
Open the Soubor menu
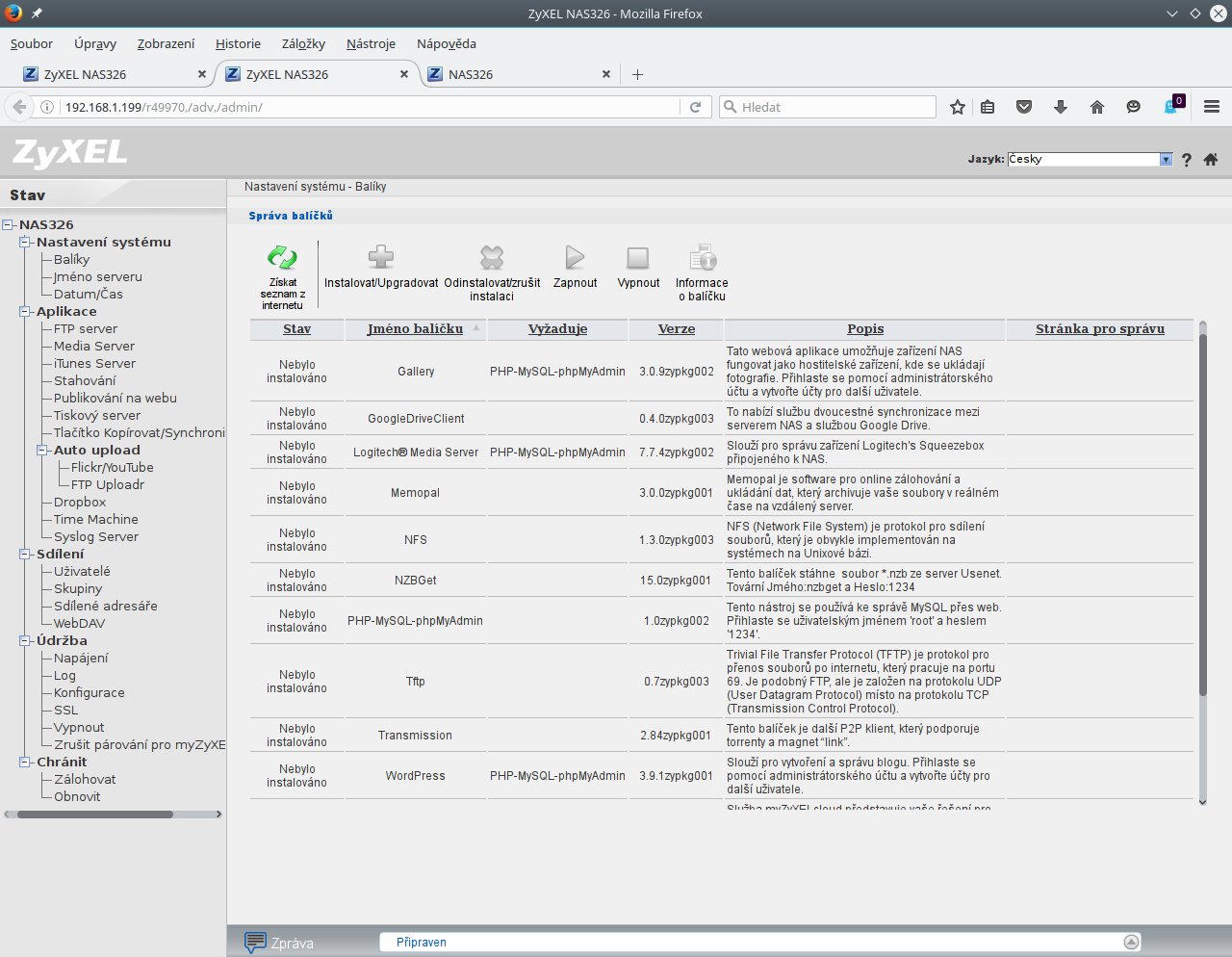[32, 43]
